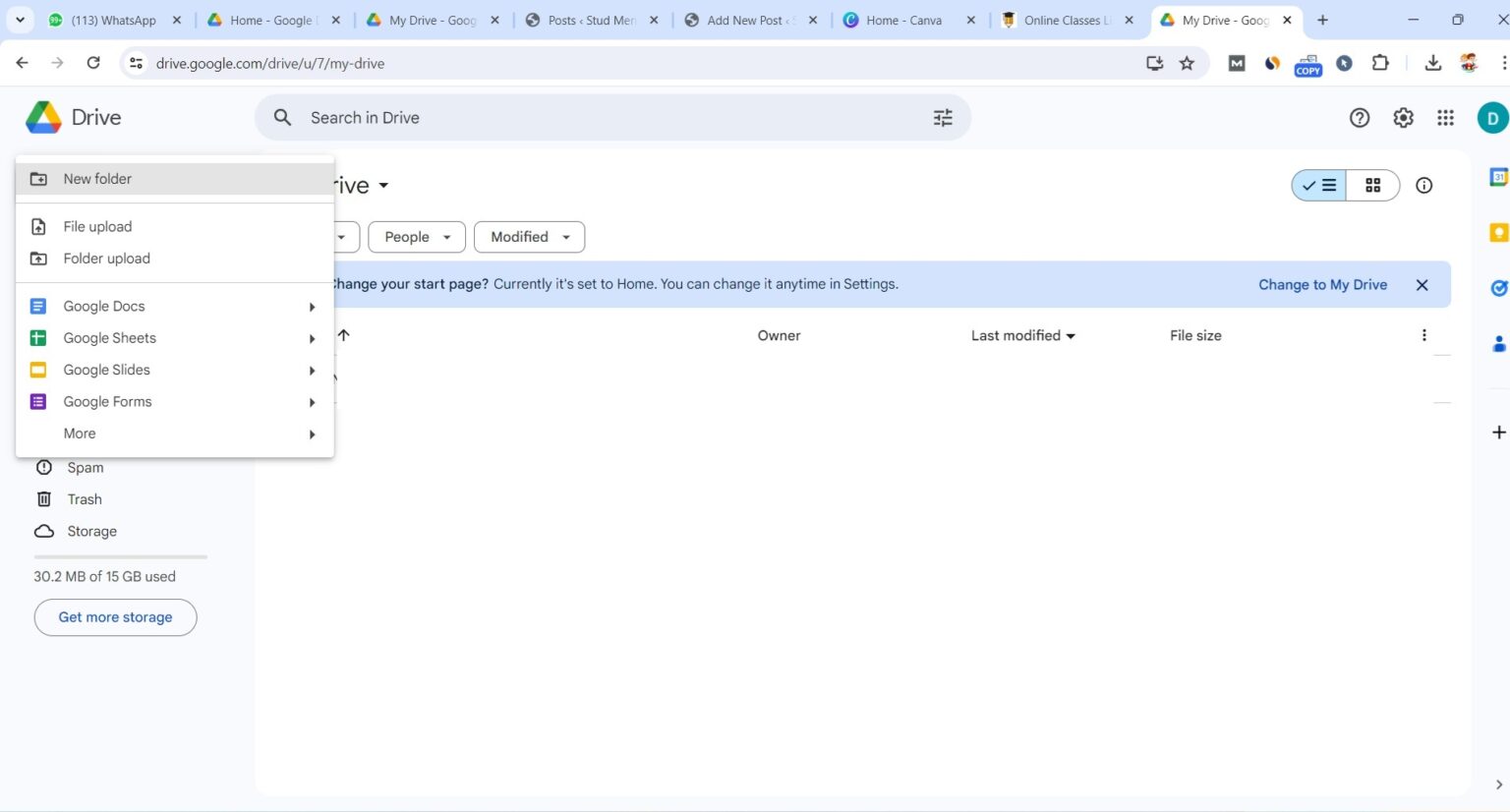Create a new Google Docs document
The height and width of the screenshot is (812, 1510).
103,306
